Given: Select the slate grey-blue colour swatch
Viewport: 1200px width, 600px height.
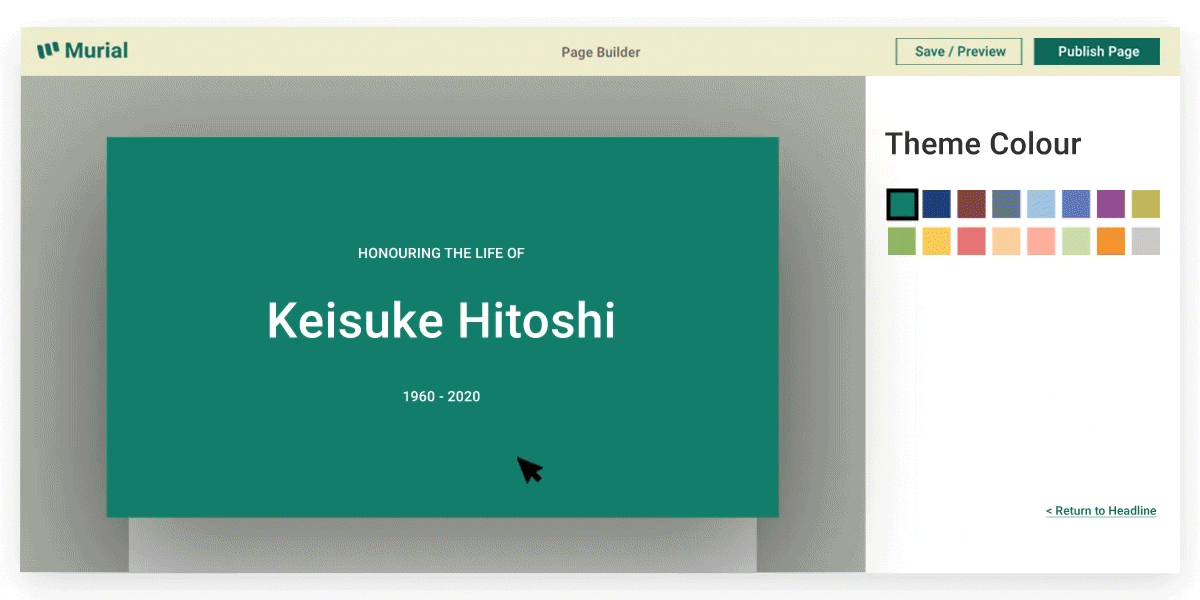Looking at the screenshot, I should [x=1006, y=204].
